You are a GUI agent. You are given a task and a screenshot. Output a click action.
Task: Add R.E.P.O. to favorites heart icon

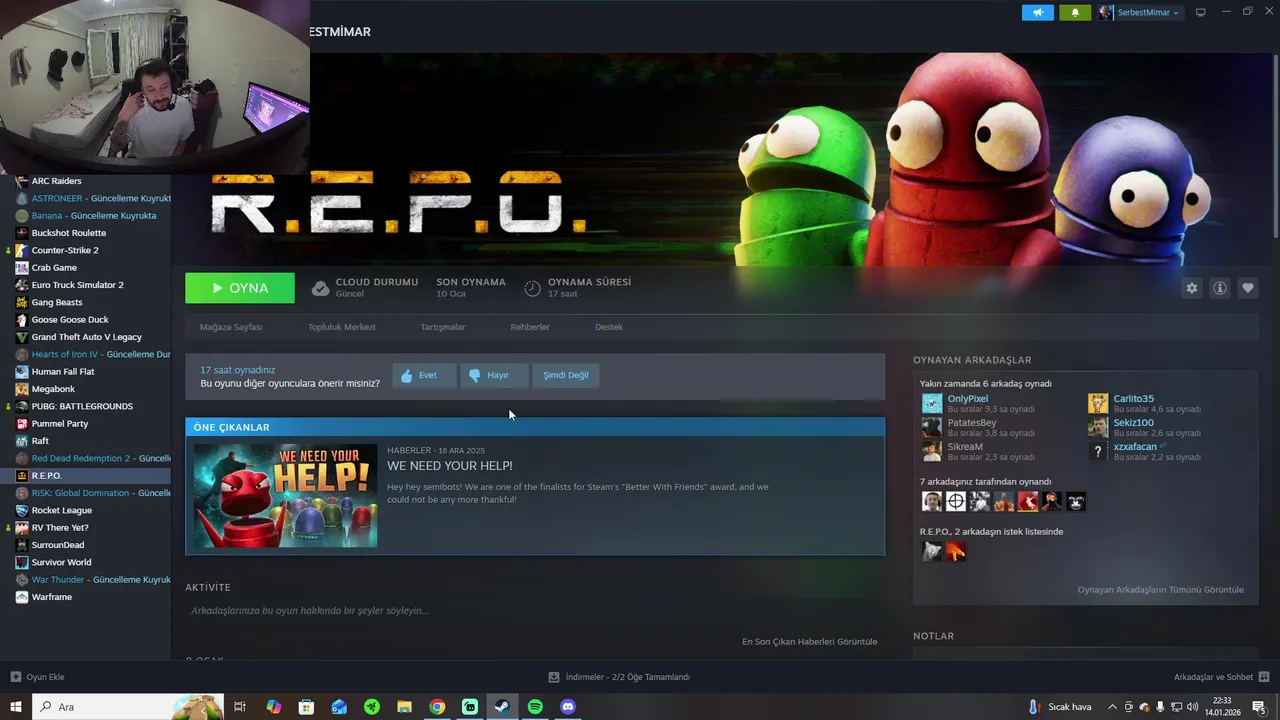coord(1248,288)
